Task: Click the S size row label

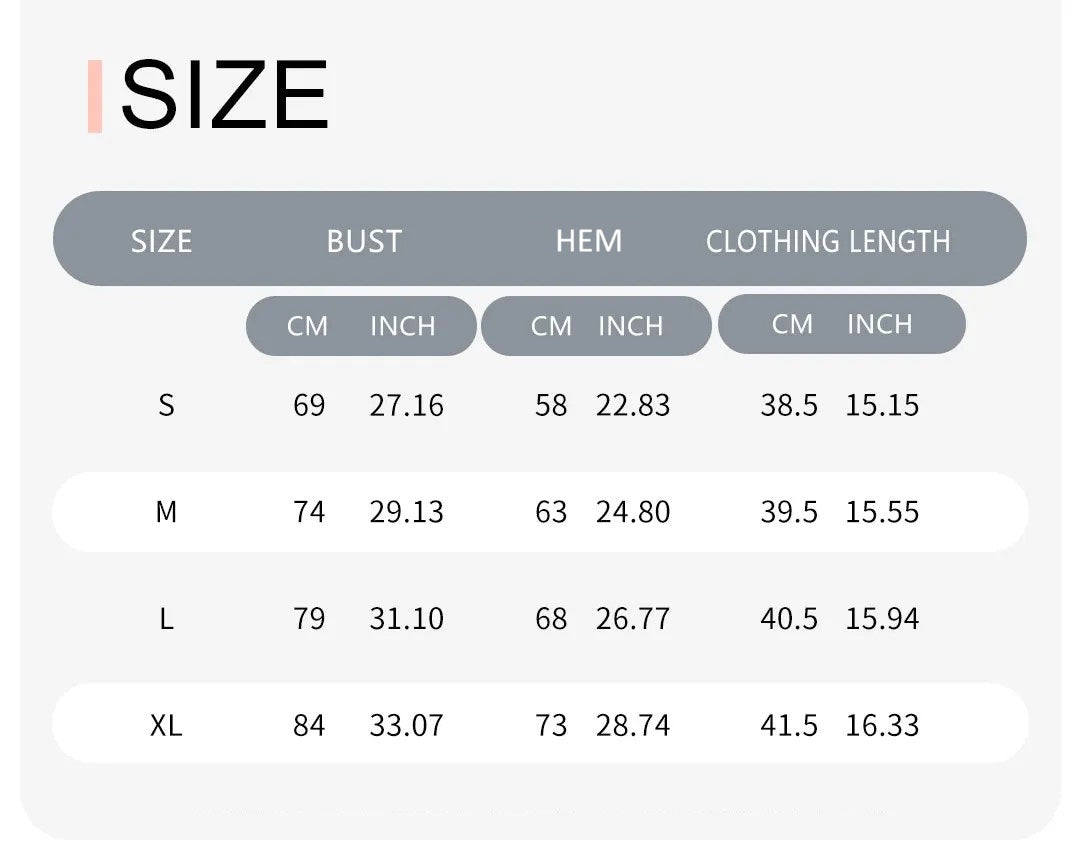Action: click(166, 405)
